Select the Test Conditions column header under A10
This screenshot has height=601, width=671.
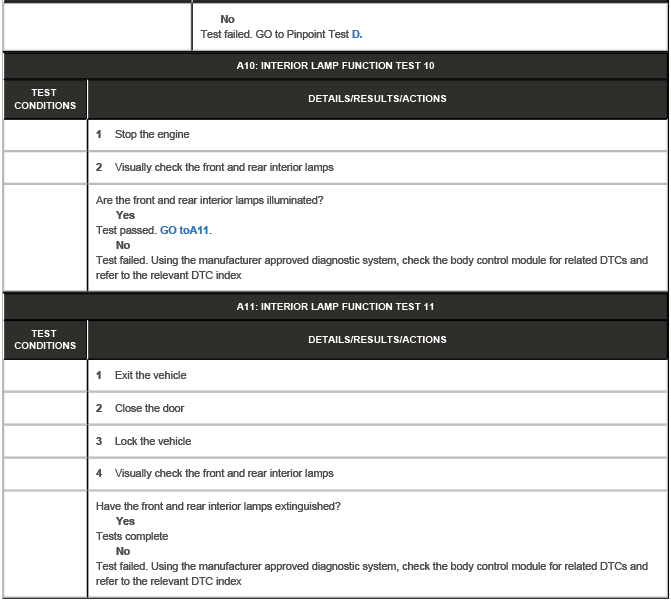(45, 99)
